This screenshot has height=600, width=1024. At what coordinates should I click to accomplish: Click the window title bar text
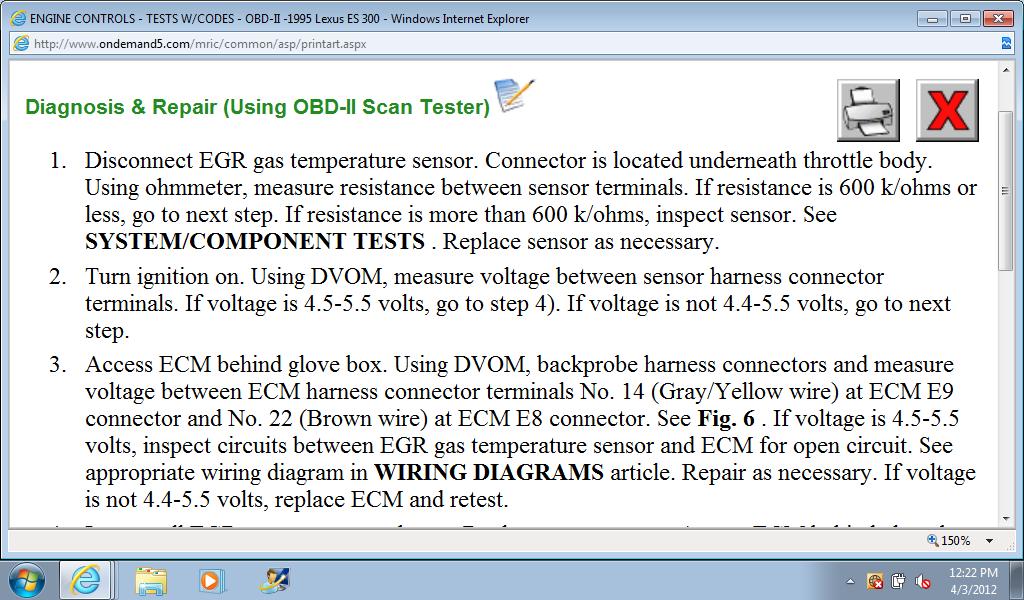point(280,18)
